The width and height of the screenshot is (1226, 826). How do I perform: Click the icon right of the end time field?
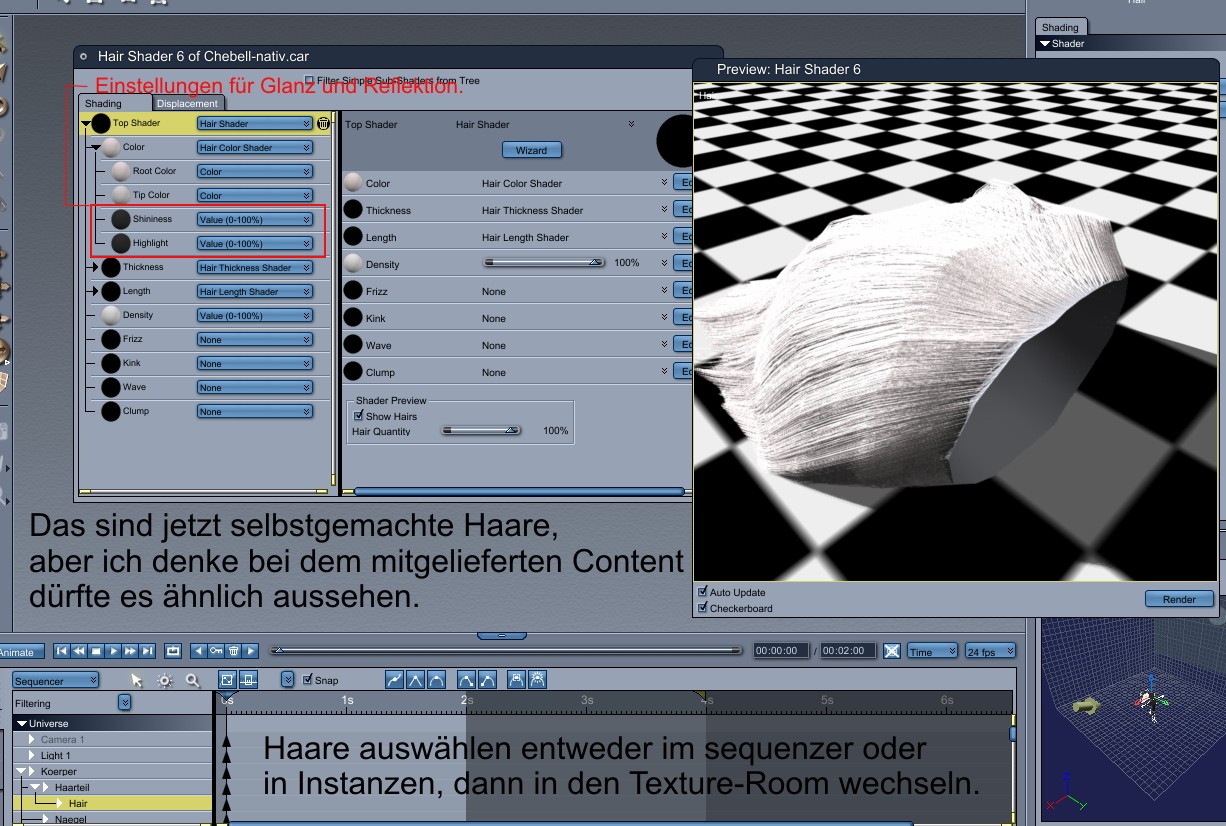pyautogui.click(x=892, y=651)
